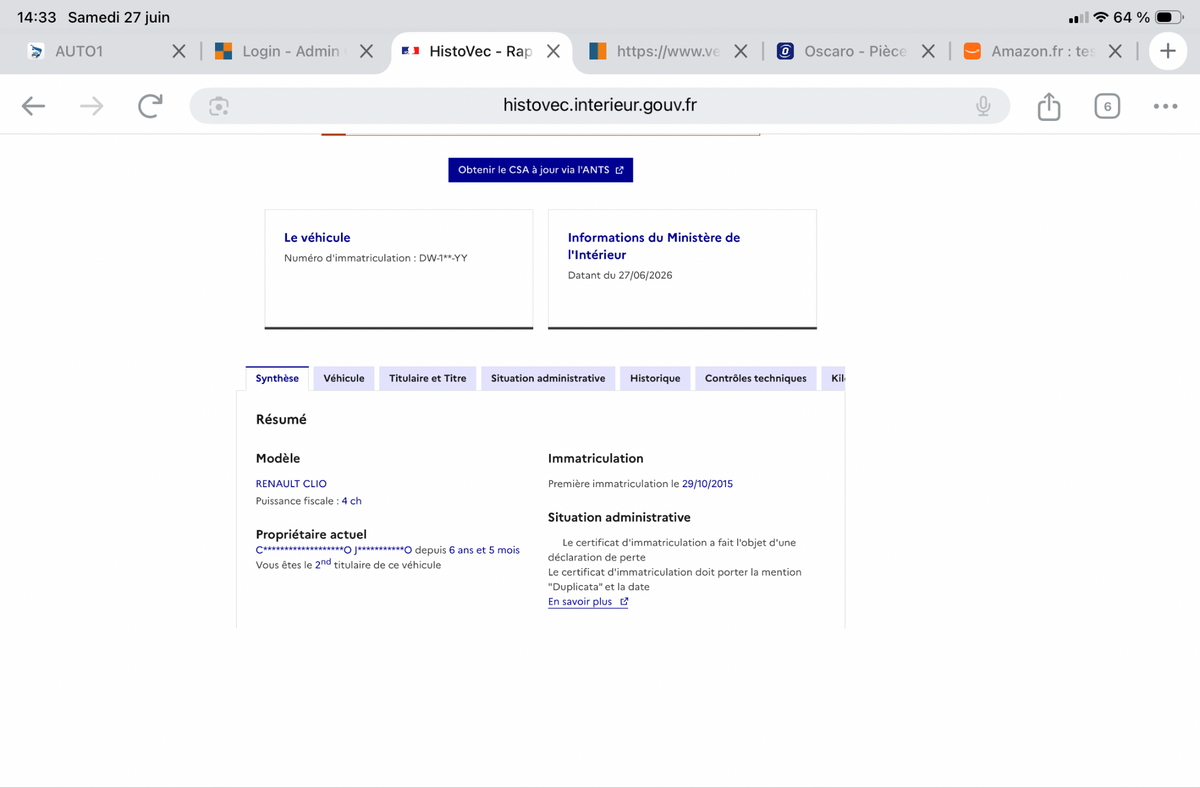1200x788 pixels.
Task: Open the Véhicule tab
Action: click(x=344, y=378)
